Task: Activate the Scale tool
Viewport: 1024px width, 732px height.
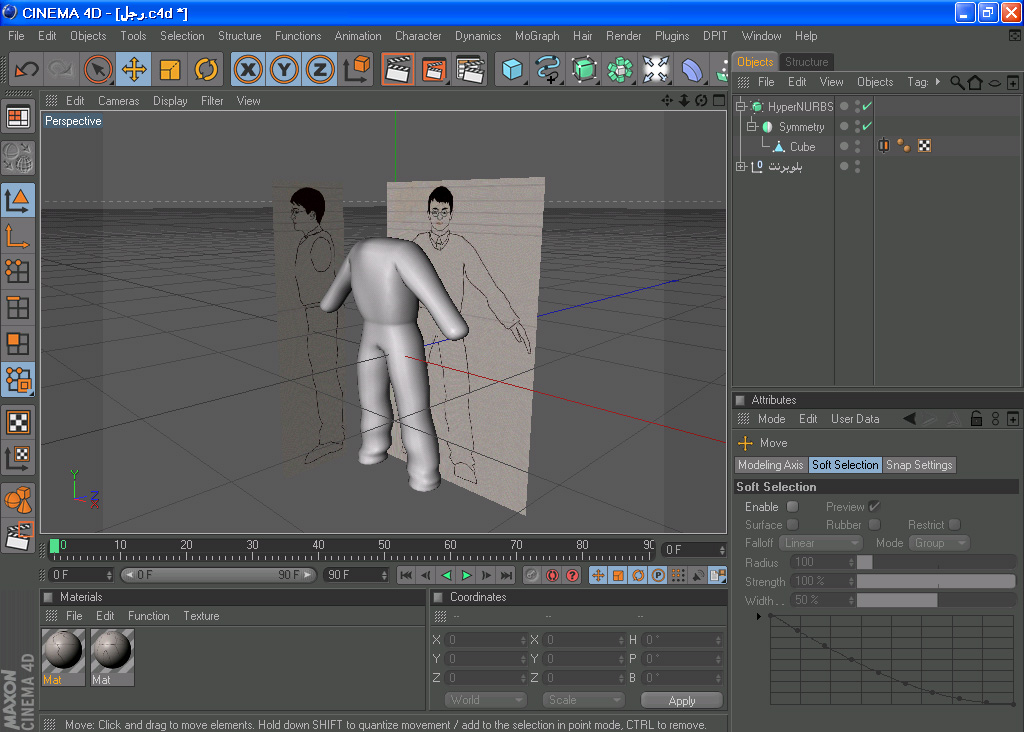Action: tap(170, 69)
